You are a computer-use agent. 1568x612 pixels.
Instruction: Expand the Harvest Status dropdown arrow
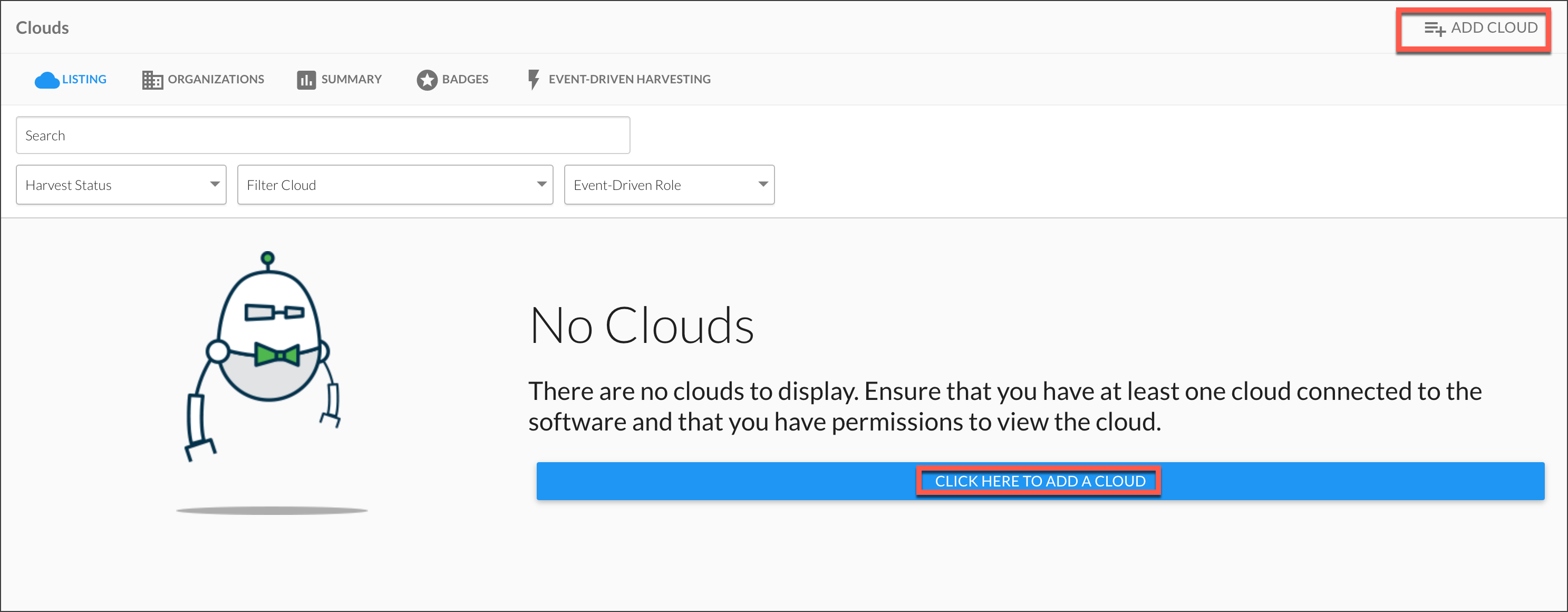[x=214, y=185]
